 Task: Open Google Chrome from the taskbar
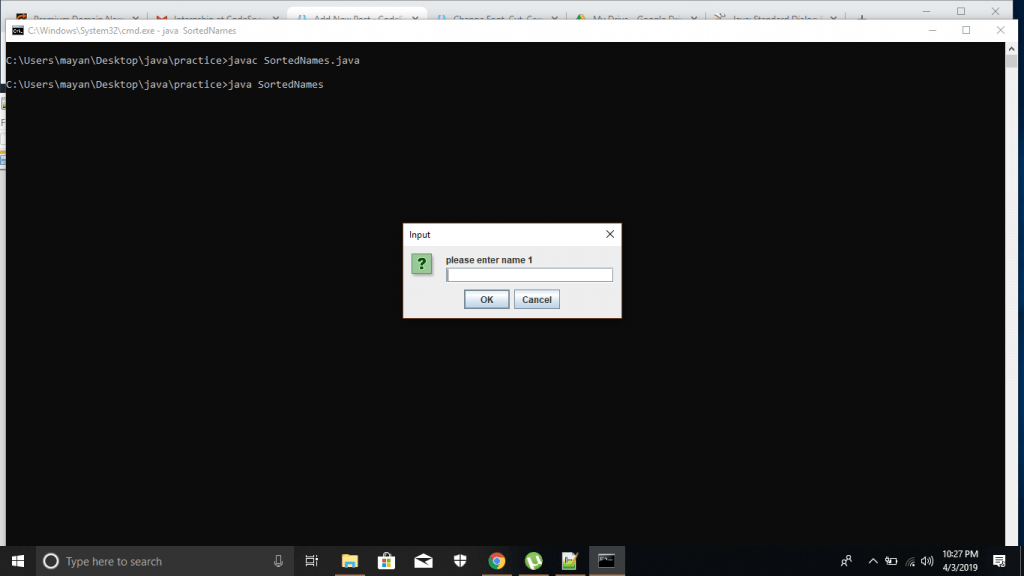[496, 561]
